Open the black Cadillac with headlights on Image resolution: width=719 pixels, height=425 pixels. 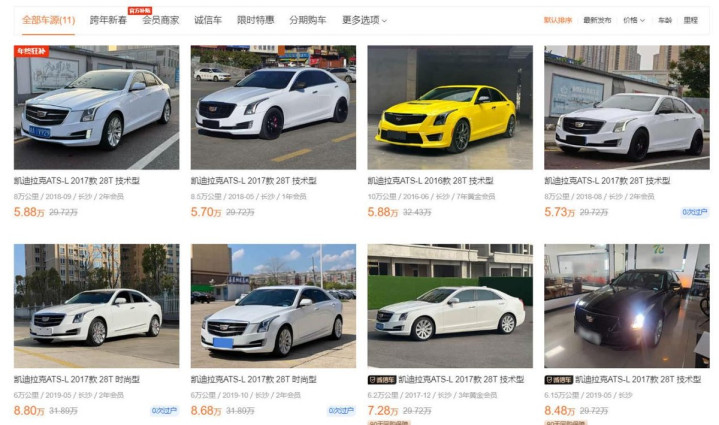626,306
